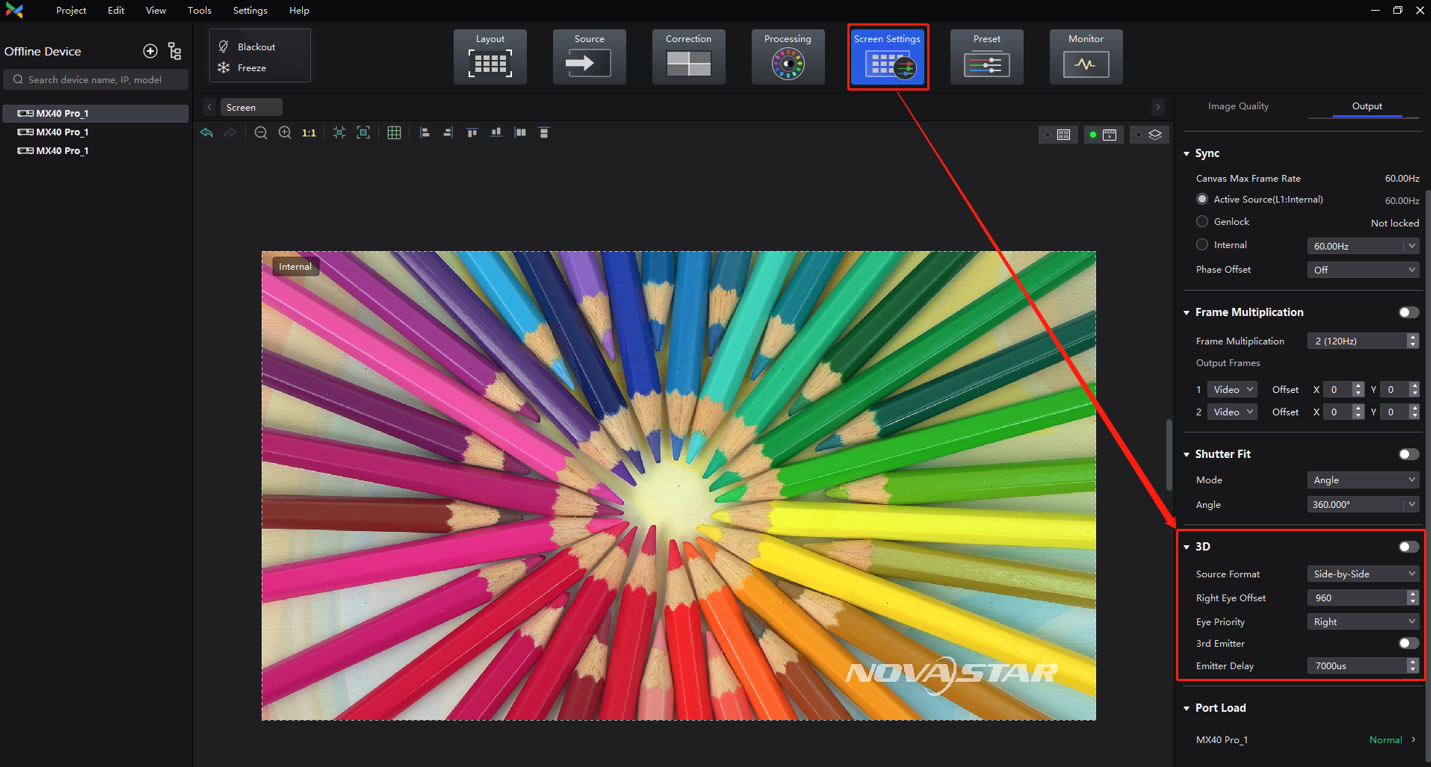
Task: Open the Internal sync frequency dropdown
Action: coord(1363,246)
